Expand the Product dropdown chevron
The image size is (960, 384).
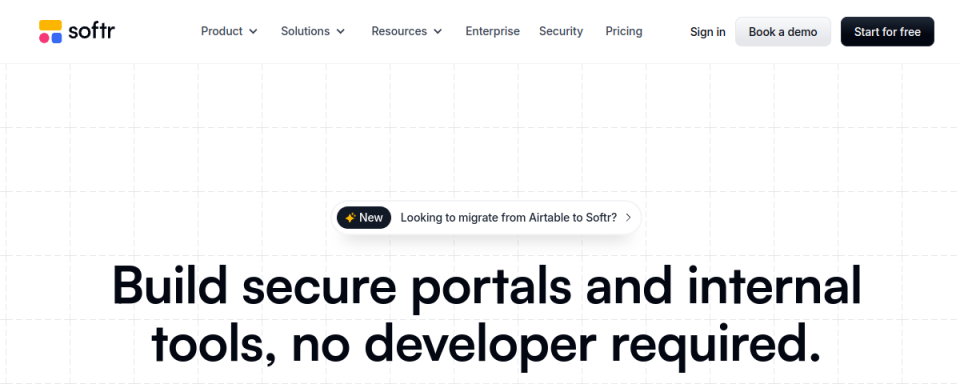tap(253, 31)
